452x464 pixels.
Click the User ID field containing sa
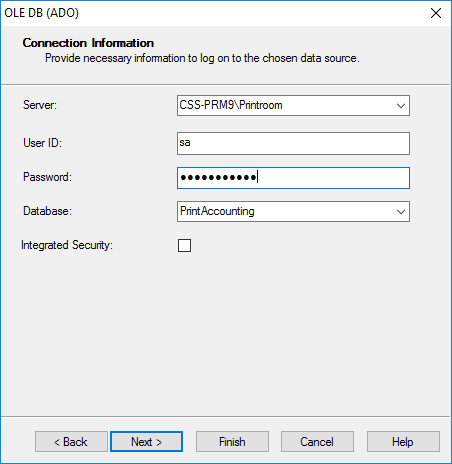(x=293, y=143)
